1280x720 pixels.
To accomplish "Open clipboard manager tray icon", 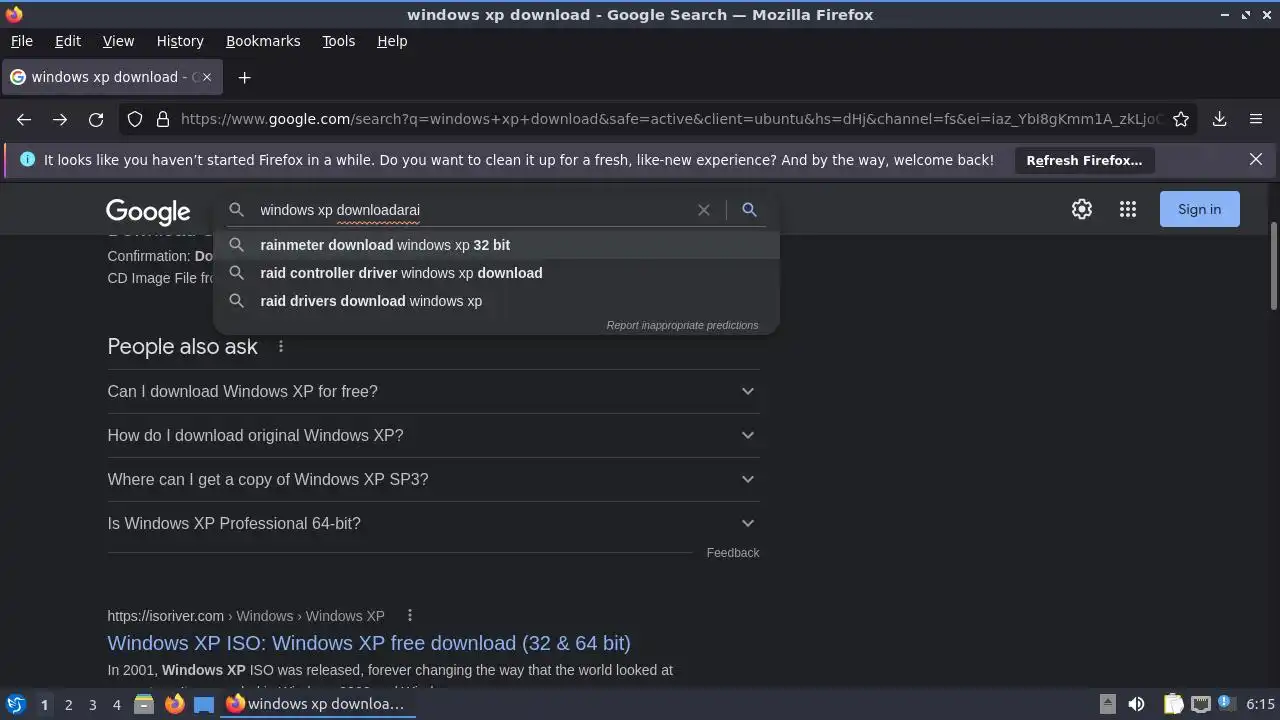I will pos(1174,704).
